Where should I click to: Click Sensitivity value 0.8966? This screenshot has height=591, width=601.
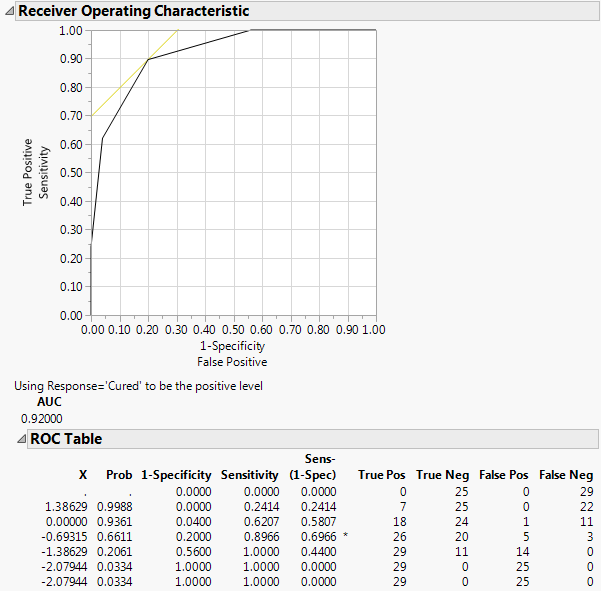pyautogui.click(x=261, y=537)
